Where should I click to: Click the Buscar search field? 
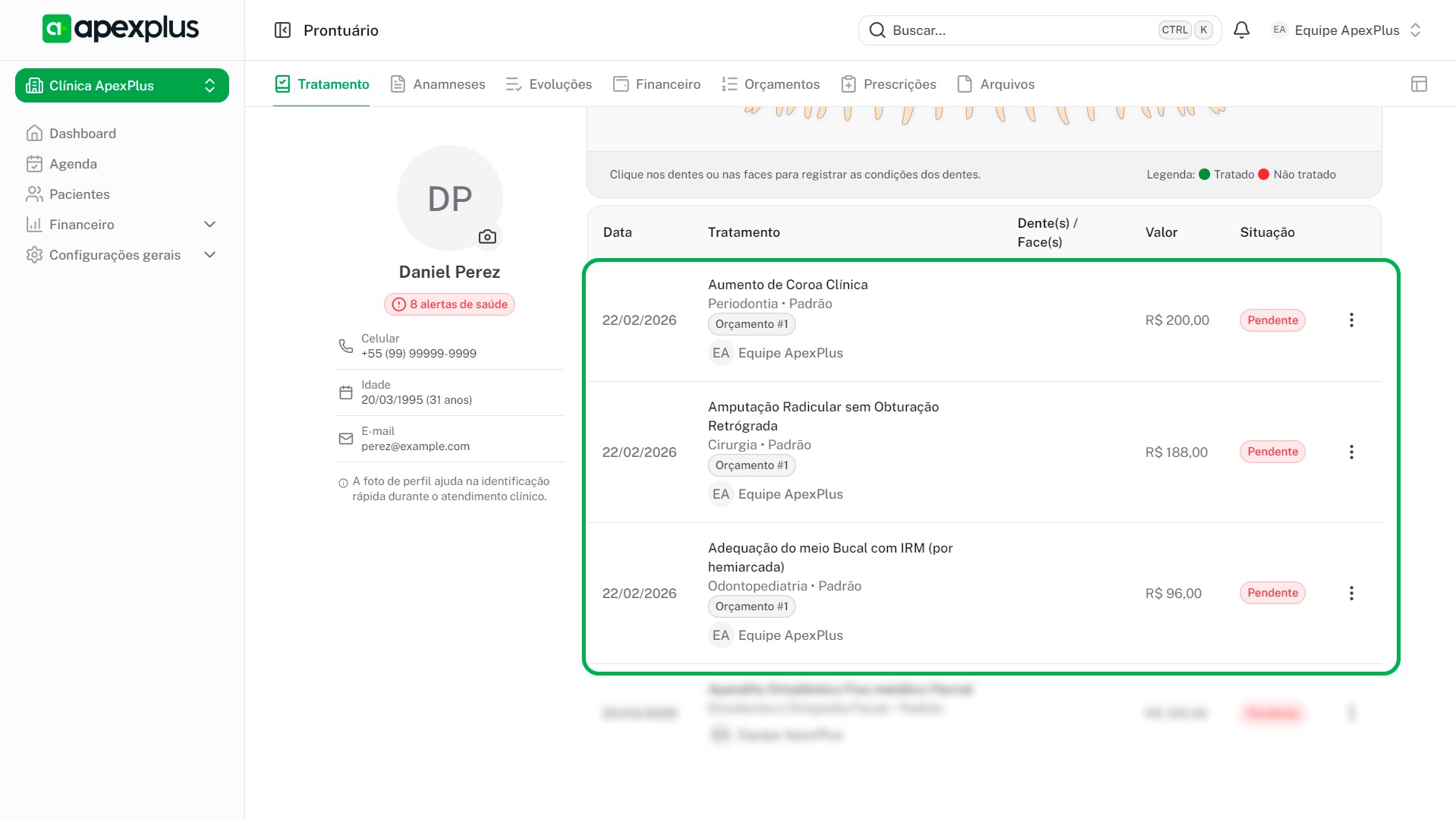click(1017, 30)
